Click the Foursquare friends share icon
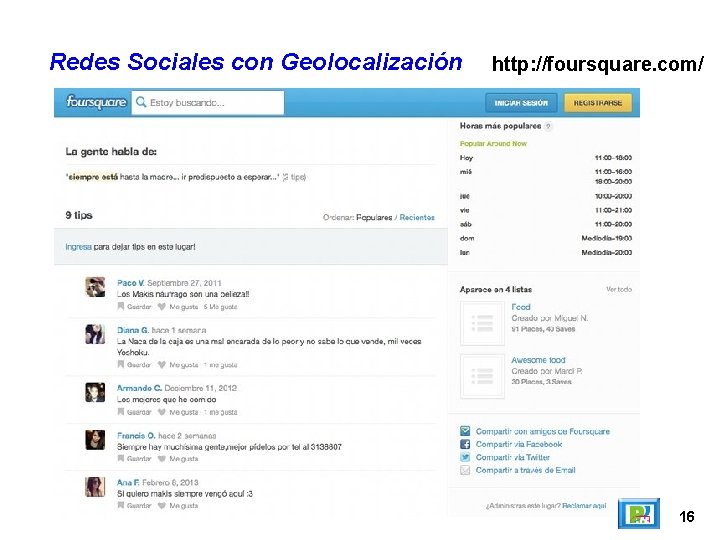 pos(465,431)
